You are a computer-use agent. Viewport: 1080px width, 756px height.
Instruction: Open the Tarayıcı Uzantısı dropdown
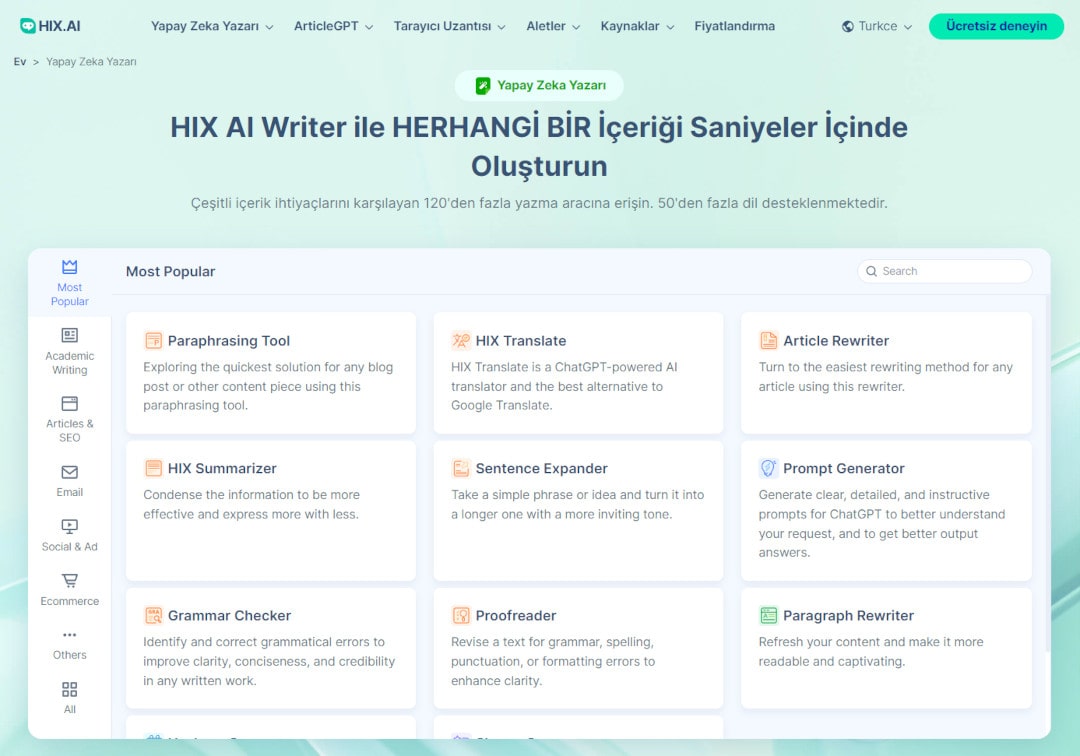pyautogui.click(x=449, y=26)
